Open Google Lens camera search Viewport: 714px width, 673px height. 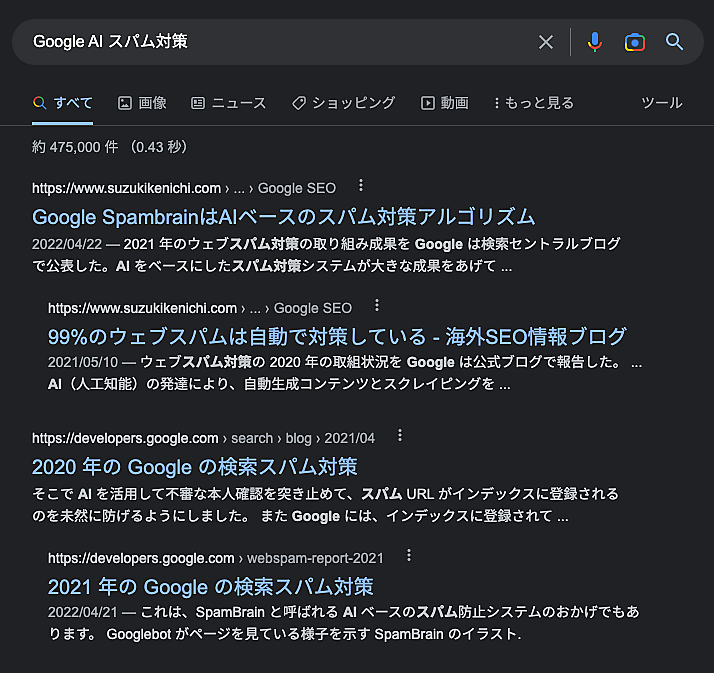tap(635, 42)
